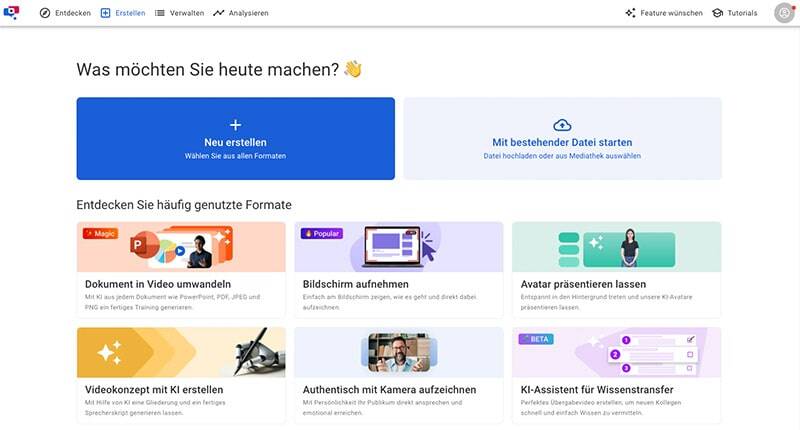Open KI-Assistent für Wissenstransfer
Viewport: 800px width, 430px height.
(x=616, y=375)
